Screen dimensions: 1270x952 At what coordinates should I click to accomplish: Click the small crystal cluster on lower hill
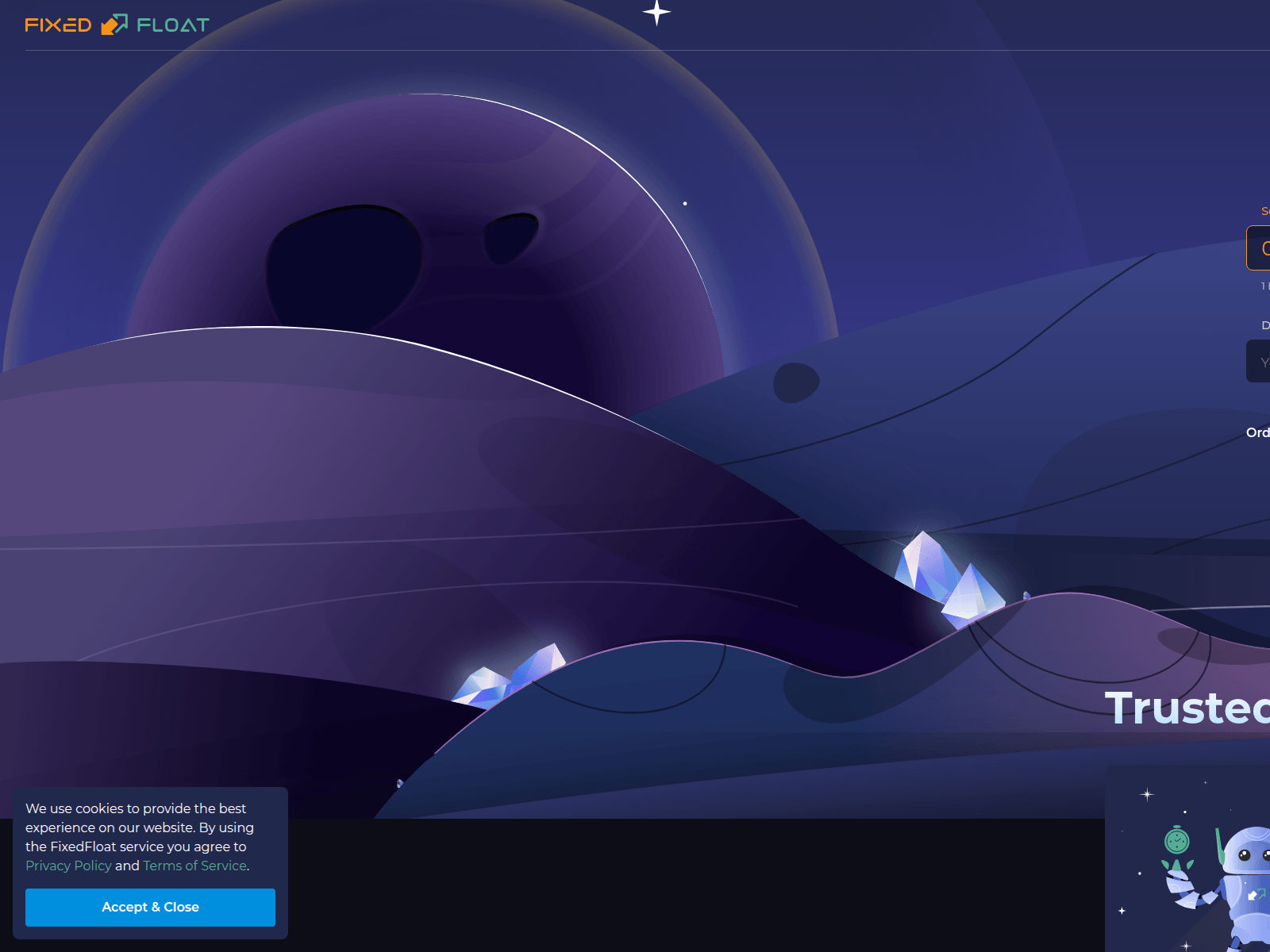[x=510, y=676]
